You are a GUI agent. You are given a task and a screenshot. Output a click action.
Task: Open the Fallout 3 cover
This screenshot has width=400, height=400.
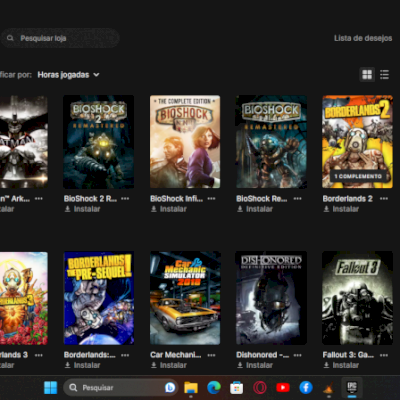[x=357, y=298]
